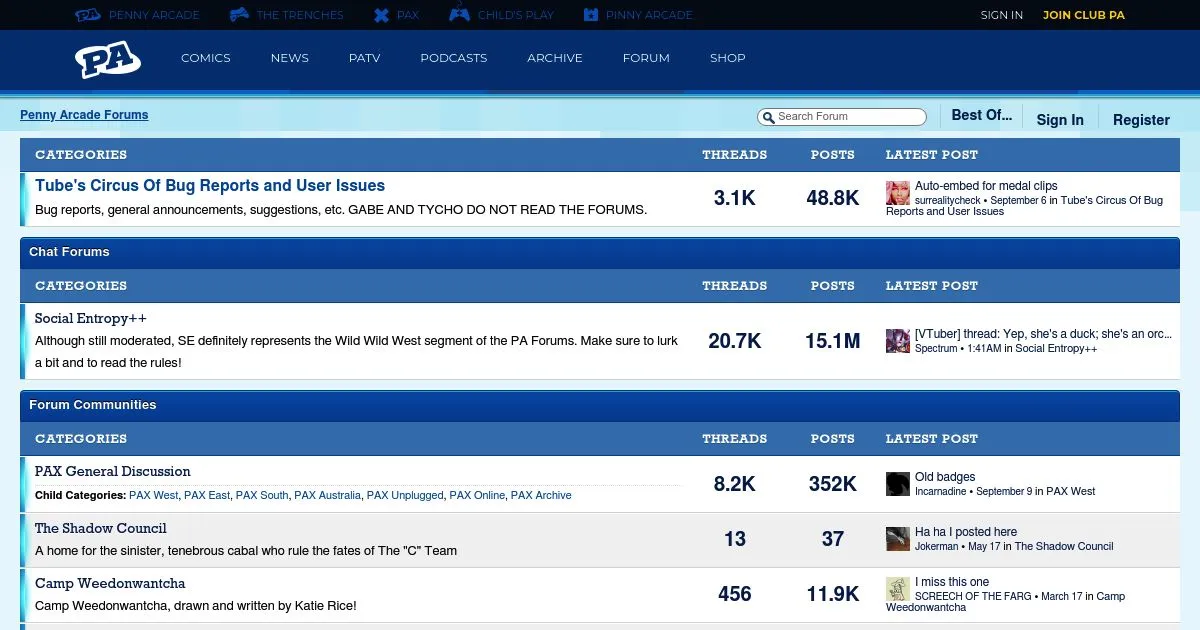Click the search magnifier icon
Viewport: 1200px width, 630px height.
pos(768,117)
